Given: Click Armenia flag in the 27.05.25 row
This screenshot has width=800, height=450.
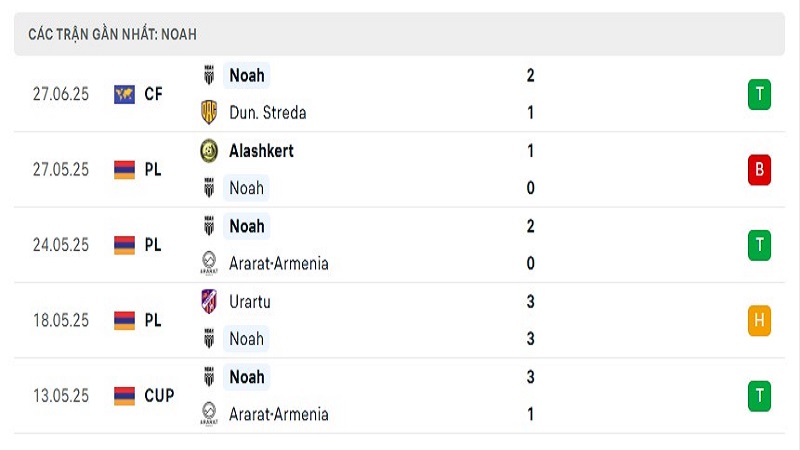Looking at the screenshot, I should click(x=124, y=170).
